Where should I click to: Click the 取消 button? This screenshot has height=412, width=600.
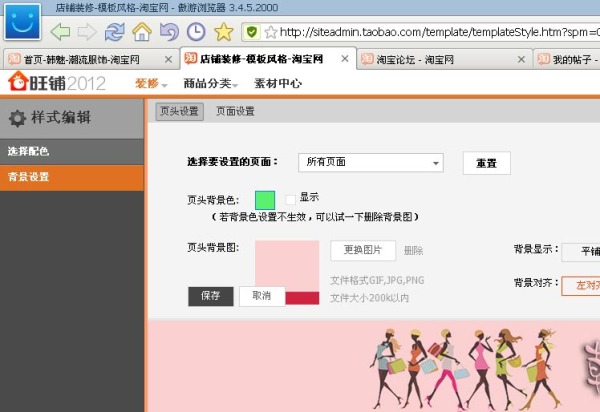(x=262, y=296)
